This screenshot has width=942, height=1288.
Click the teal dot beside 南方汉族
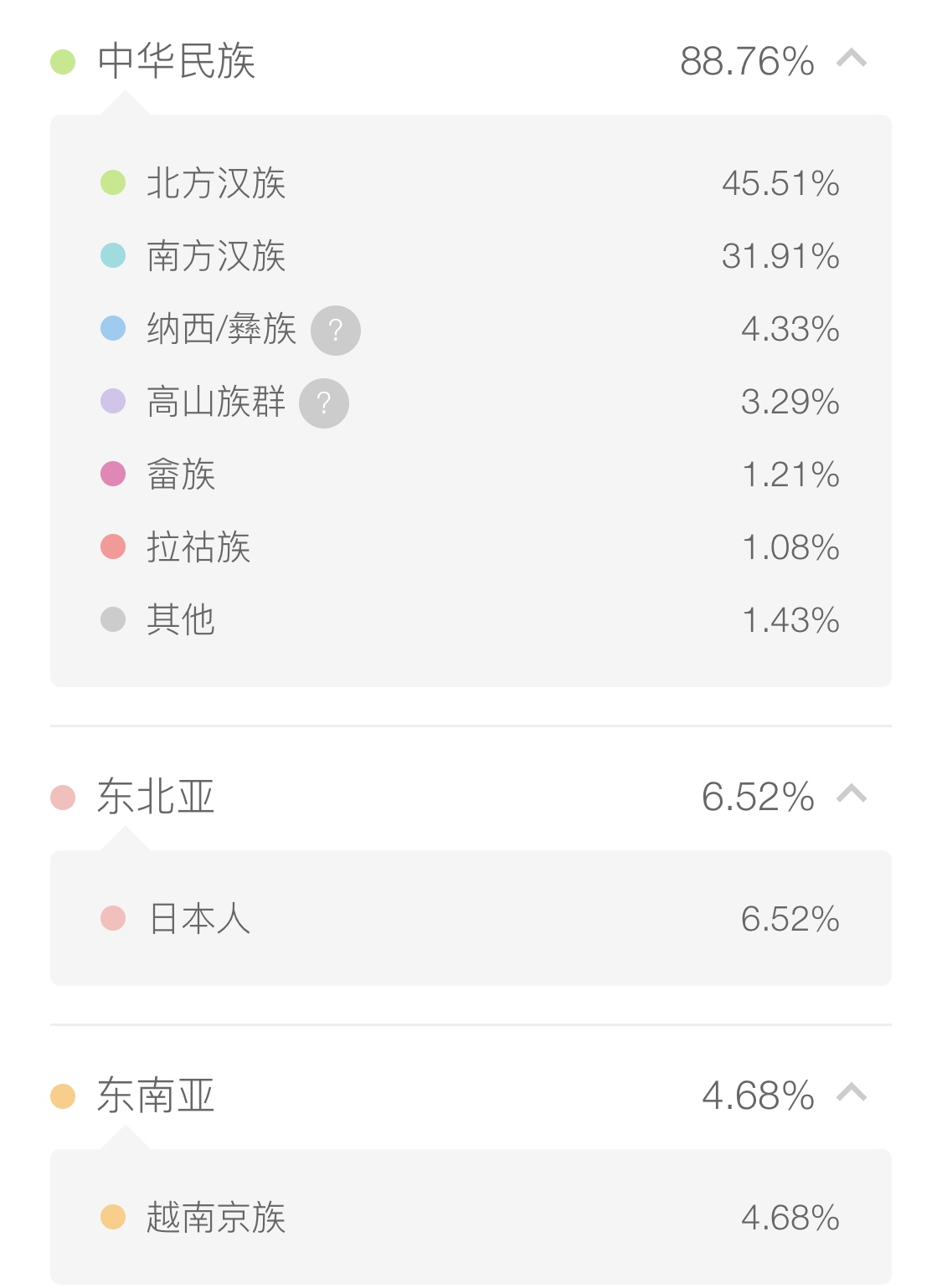[x=113, y=255]
